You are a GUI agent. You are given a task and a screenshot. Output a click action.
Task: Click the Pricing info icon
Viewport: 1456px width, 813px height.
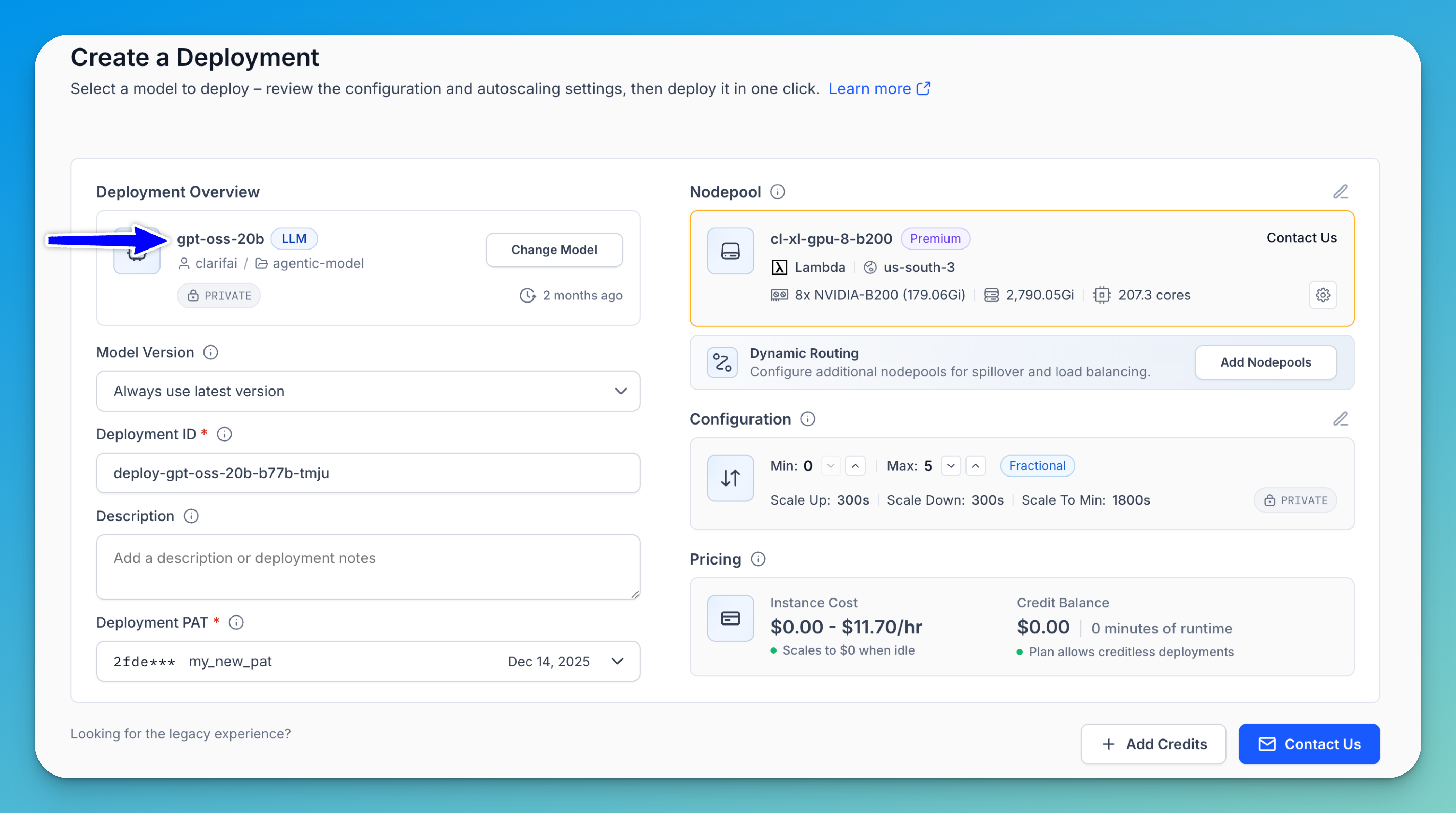[757, 559]
